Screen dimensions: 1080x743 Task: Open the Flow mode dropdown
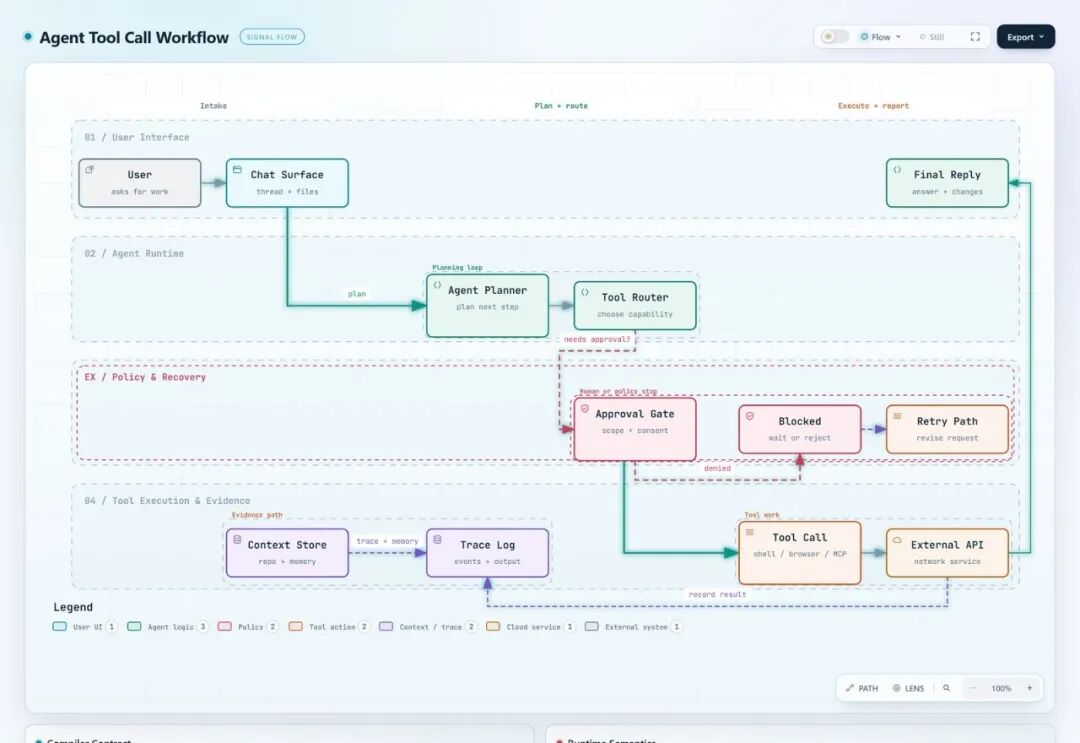[880, 36]
